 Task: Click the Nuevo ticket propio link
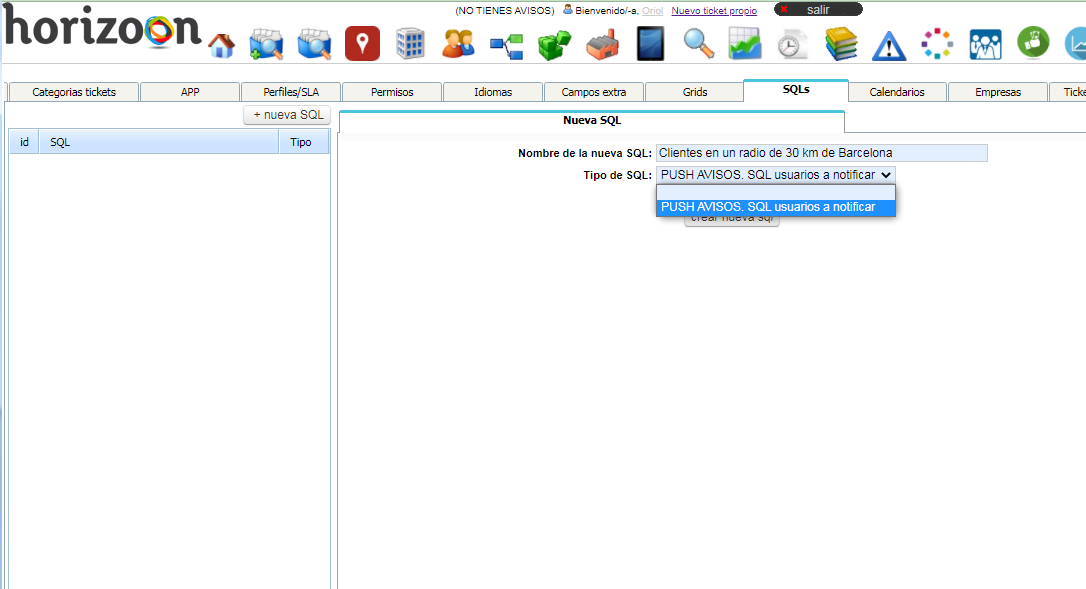pyautogui.click(x=714, y=11)
